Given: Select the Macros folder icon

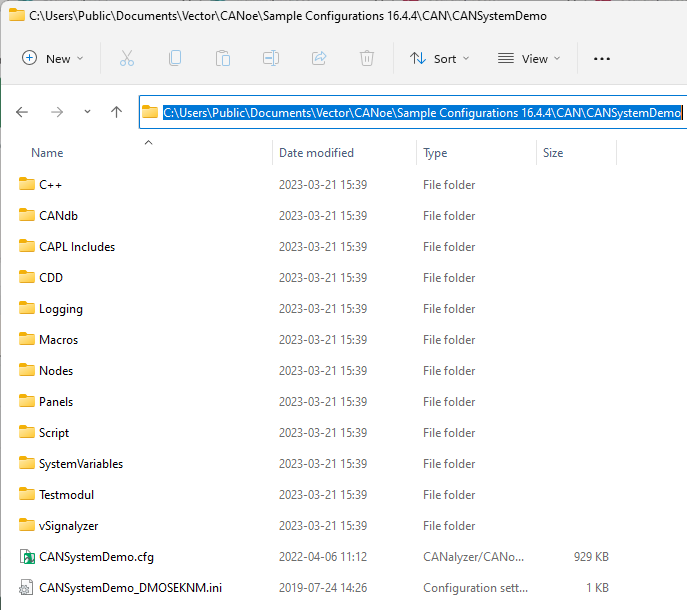Looking at the screenshot, I should point(27,339).
